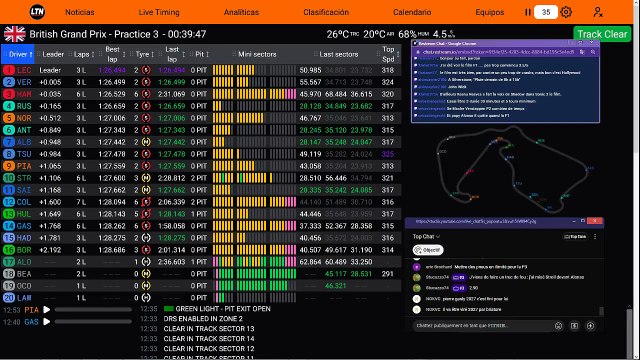Click the tyre icon in HUL row

tap(146, 213)
